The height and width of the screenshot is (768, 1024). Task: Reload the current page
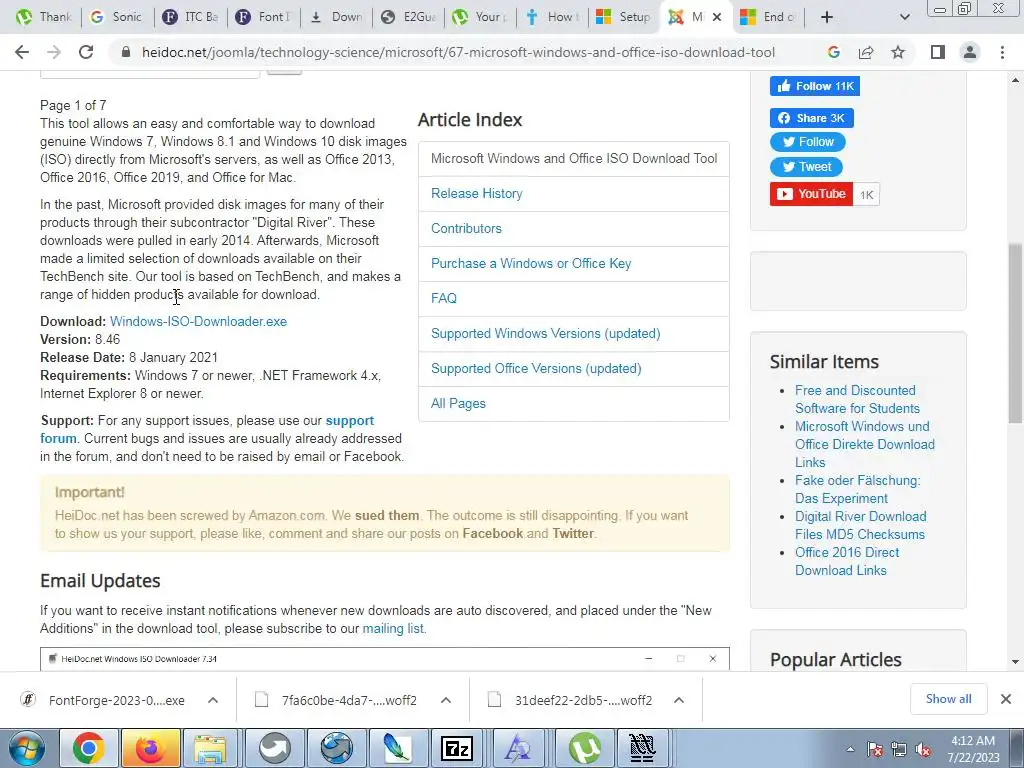[x=86, y=52]
